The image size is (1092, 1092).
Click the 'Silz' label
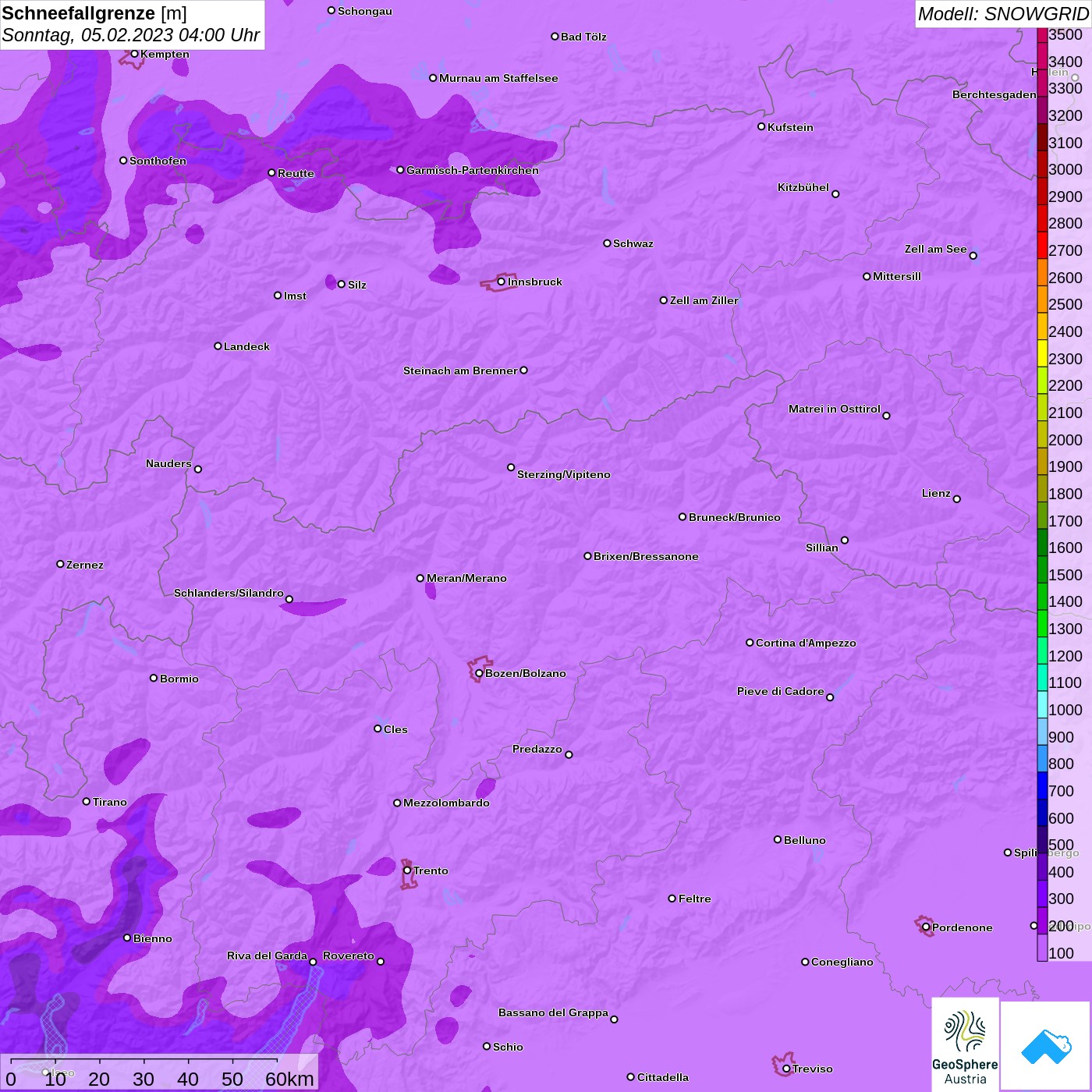(357, 285)
